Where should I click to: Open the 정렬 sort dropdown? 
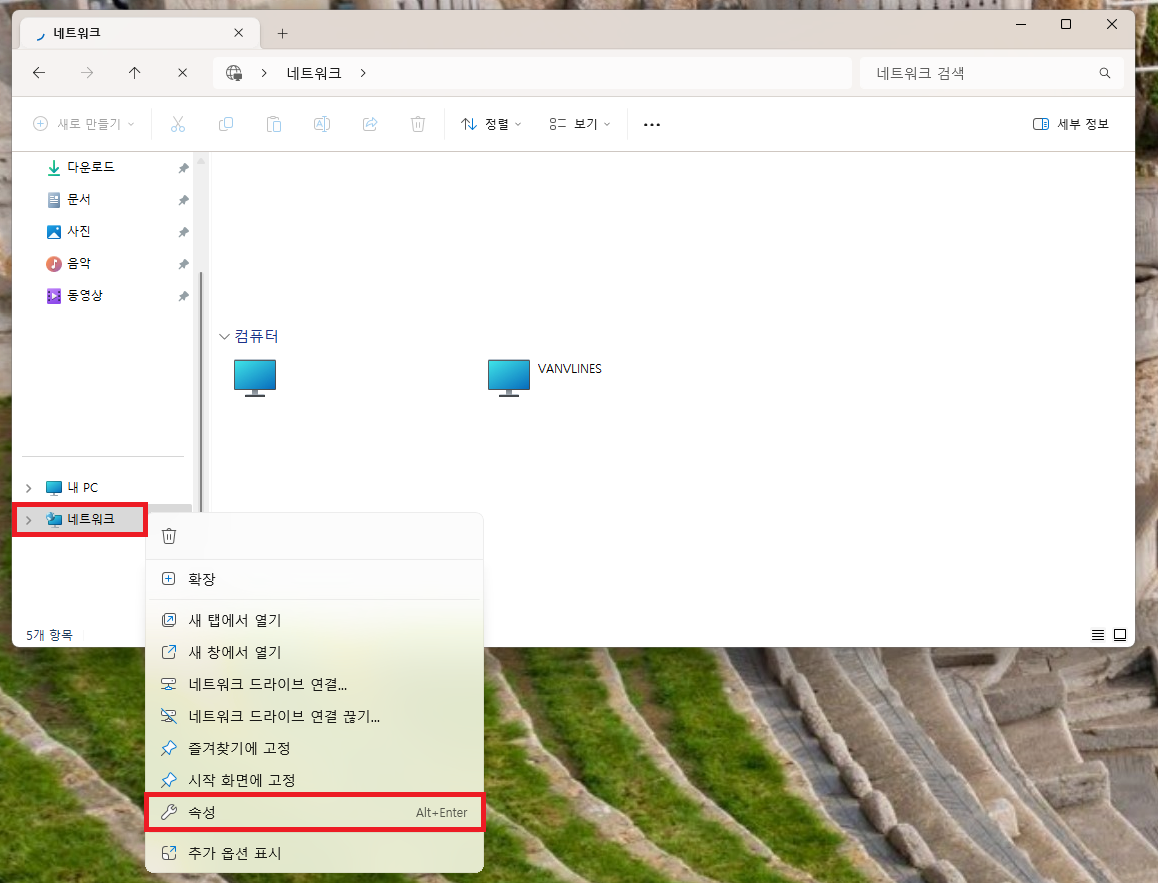489,123
